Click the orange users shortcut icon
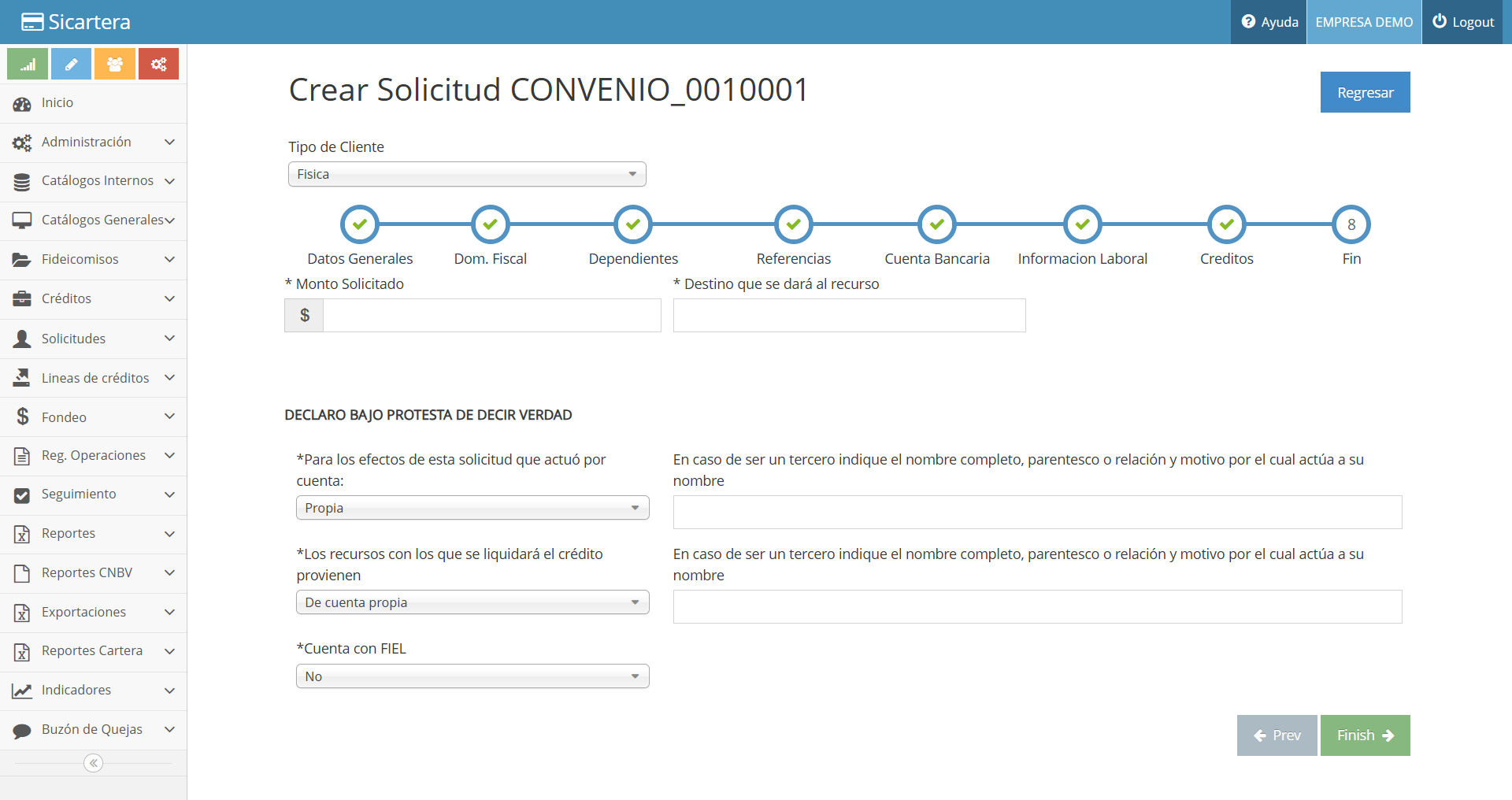Screen dimensions: 1512x800 [115, 65]
